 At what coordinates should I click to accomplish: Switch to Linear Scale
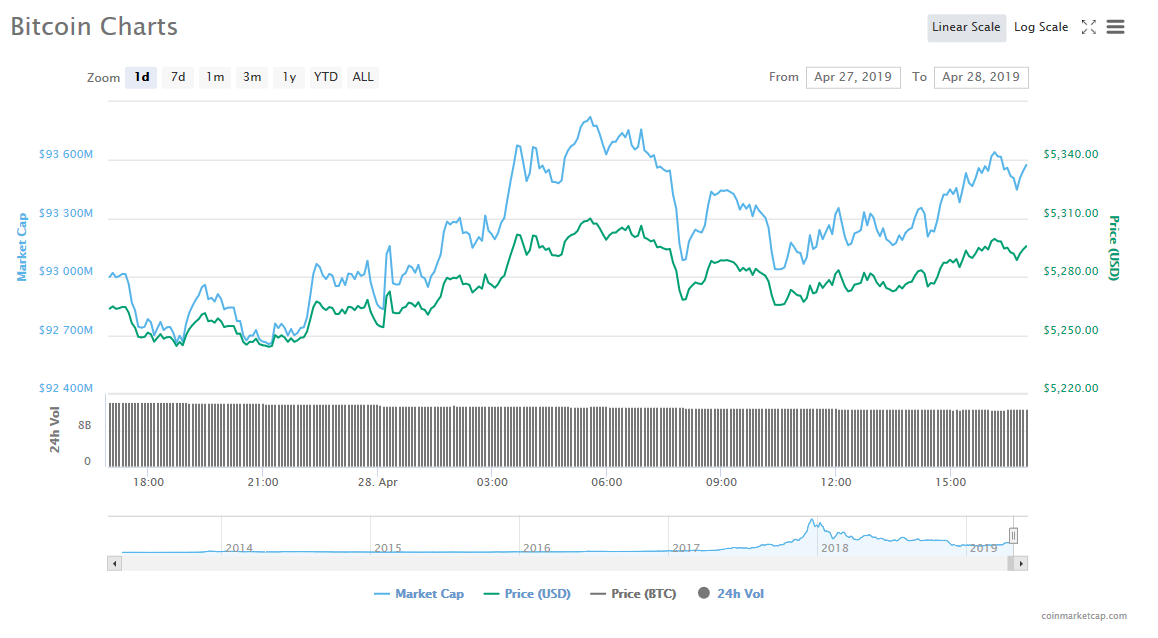click(966, 27)
